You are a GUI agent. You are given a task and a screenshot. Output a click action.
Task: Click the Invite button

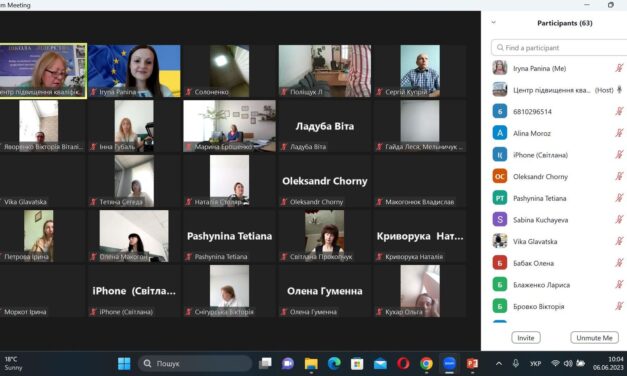(x=526, y=338)
